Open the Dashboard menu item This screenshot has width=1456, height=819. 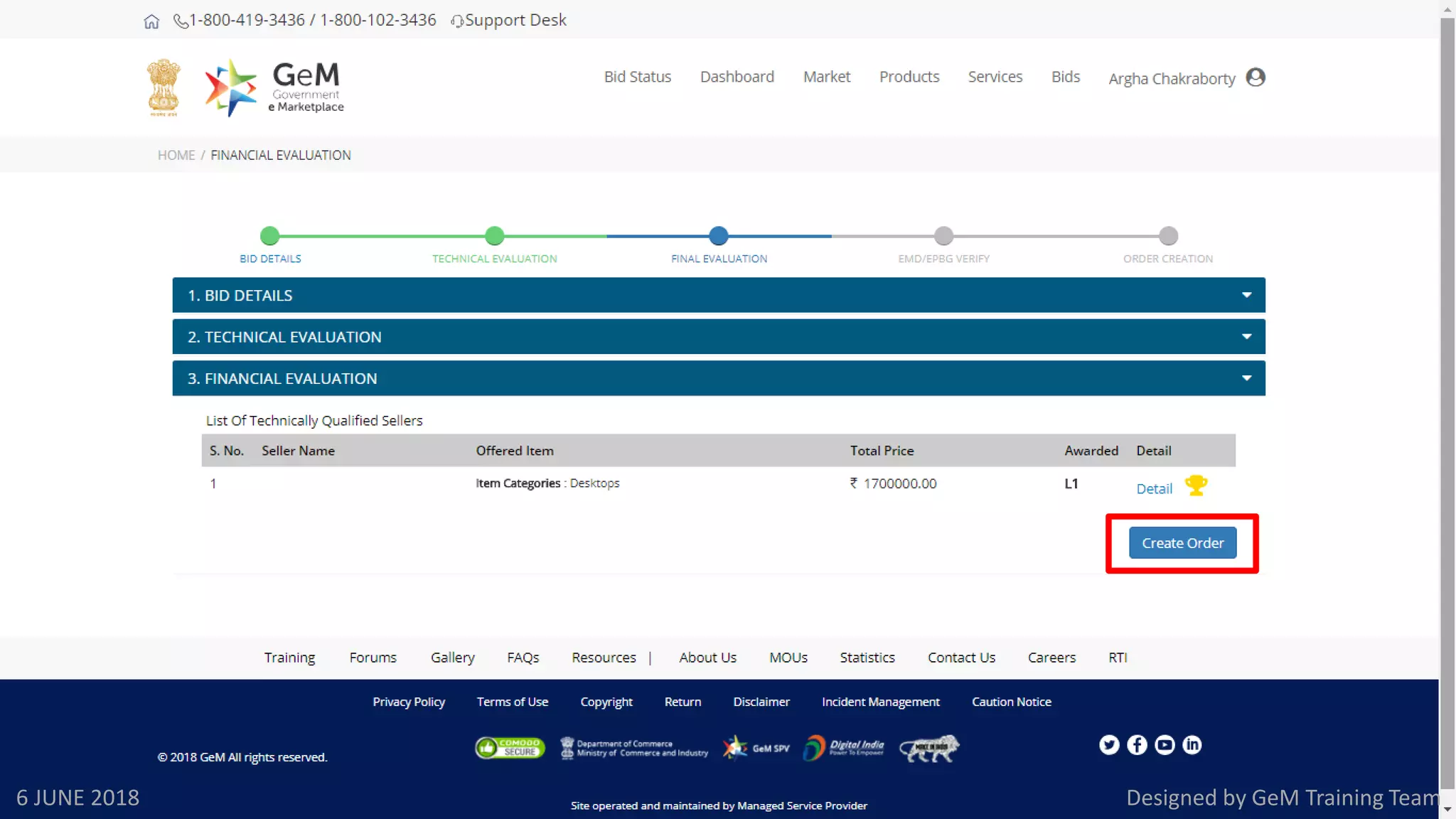(737, 77)
